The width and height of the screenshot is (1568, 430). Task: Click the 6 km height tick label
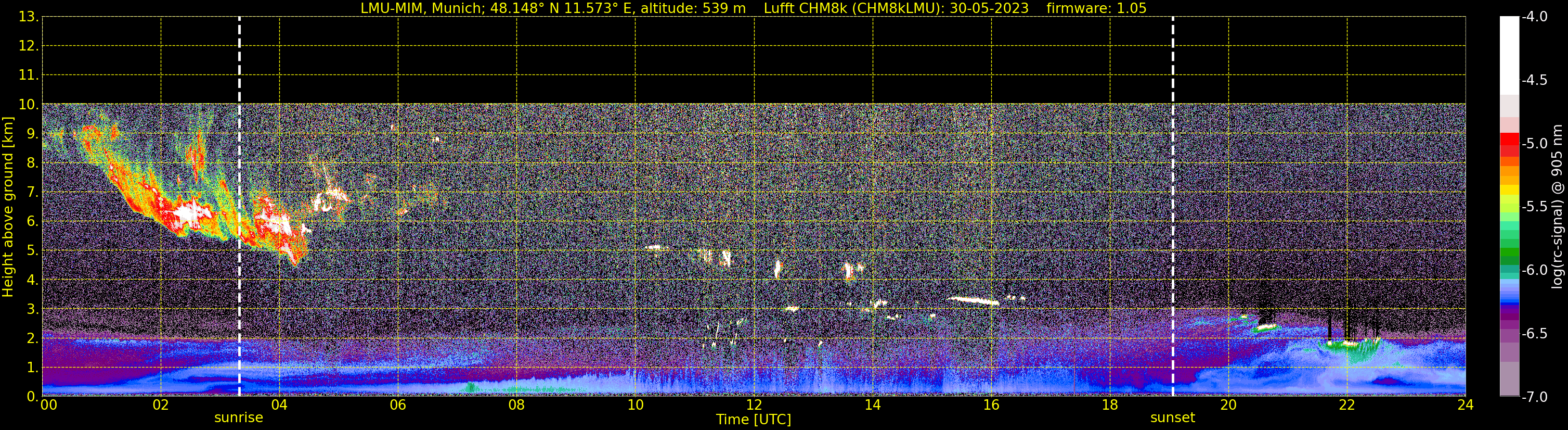(x=32, y=221)
